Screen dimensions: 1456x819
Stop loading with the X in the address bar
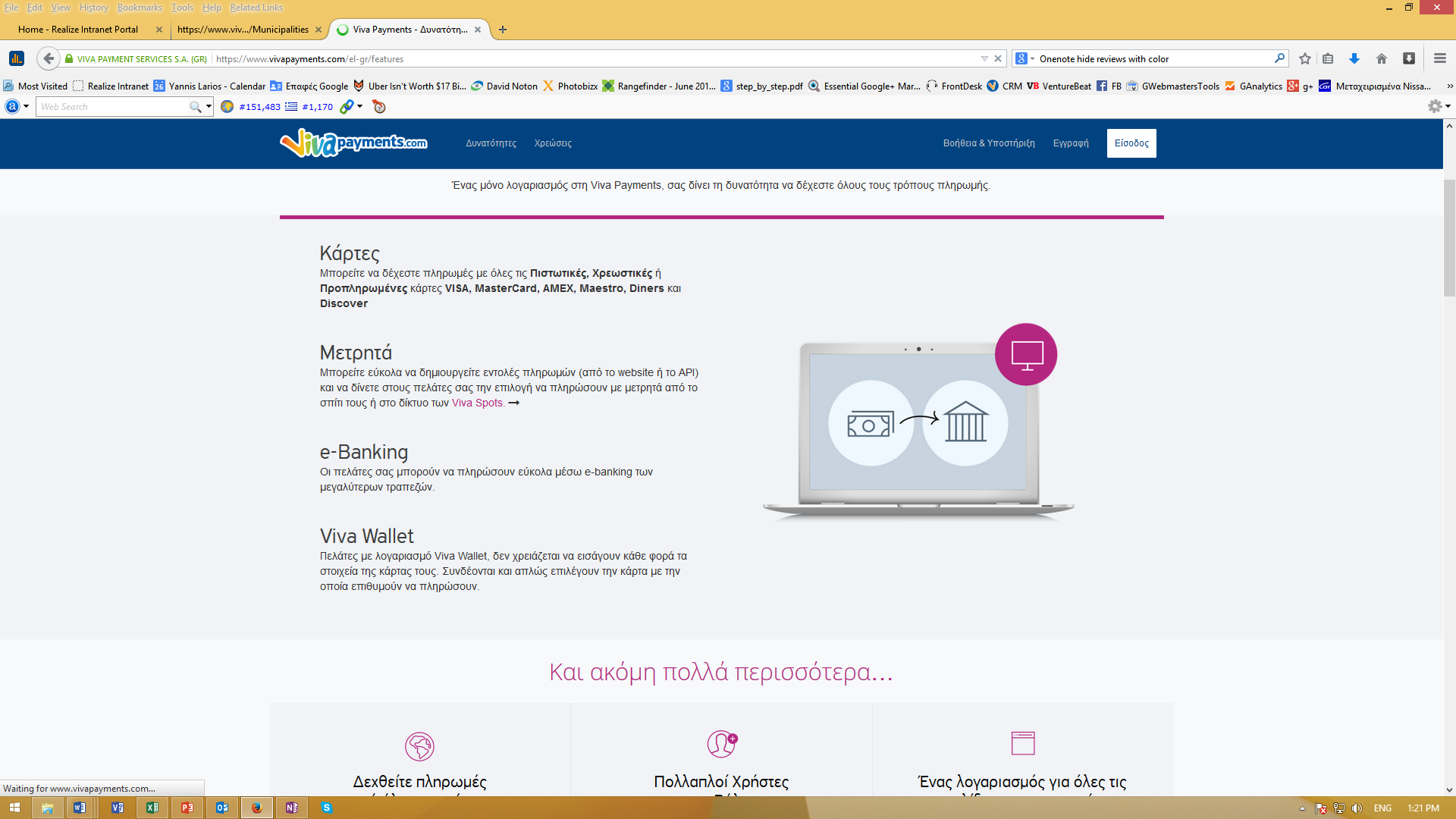tap(998, 58)
